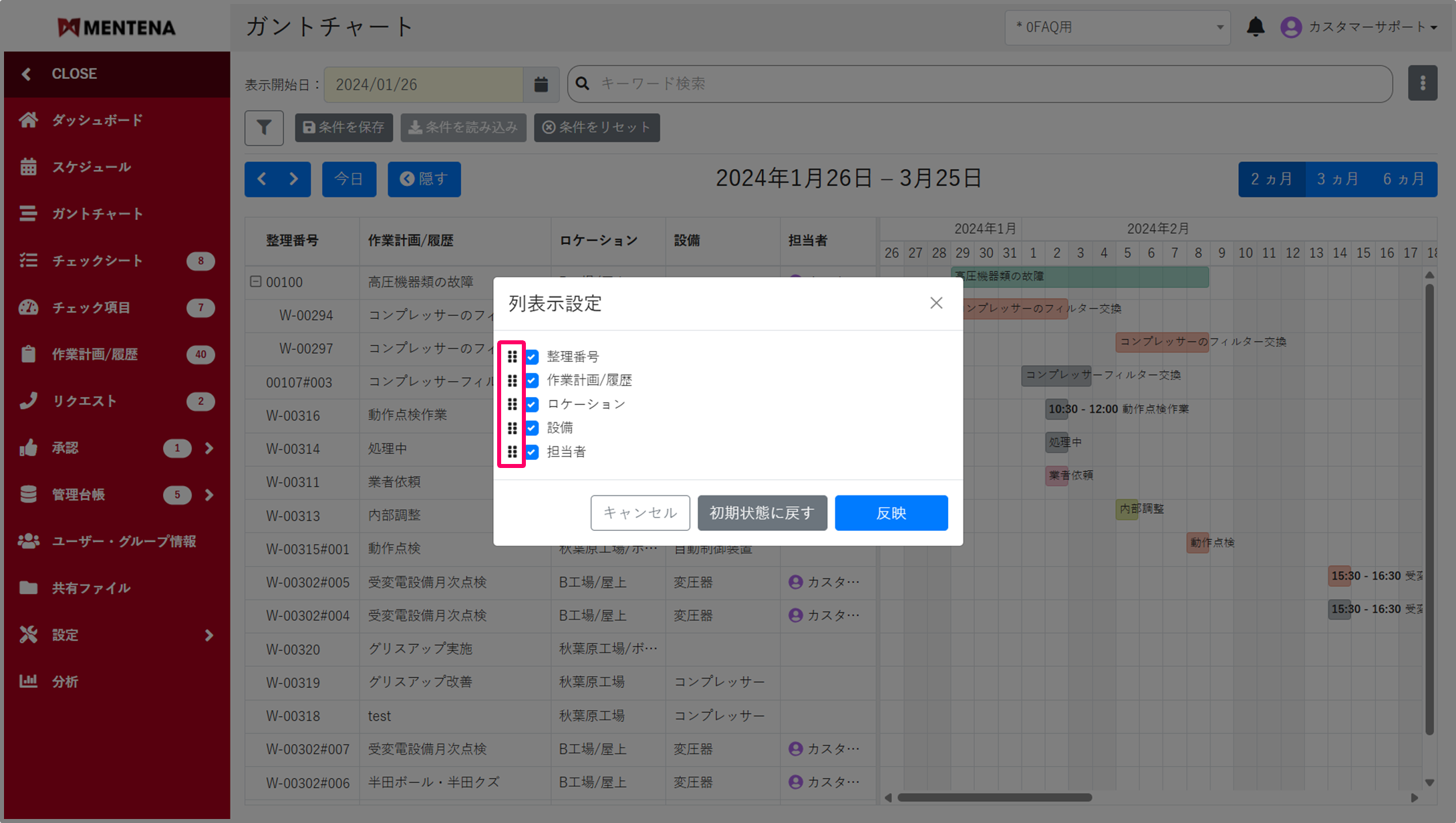The height and width of the screenshot is (823, 1456).
Task: Click drag handle beside 担当者
Action: pos(512,452)
